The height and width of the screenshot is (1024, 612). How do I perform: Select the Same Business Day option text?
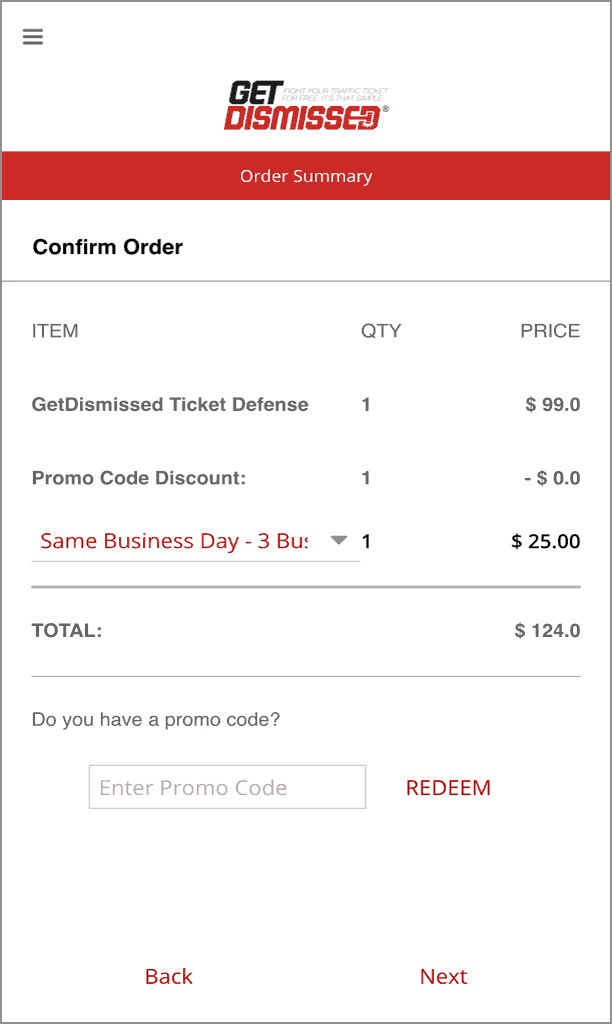[x=174, y=541]
